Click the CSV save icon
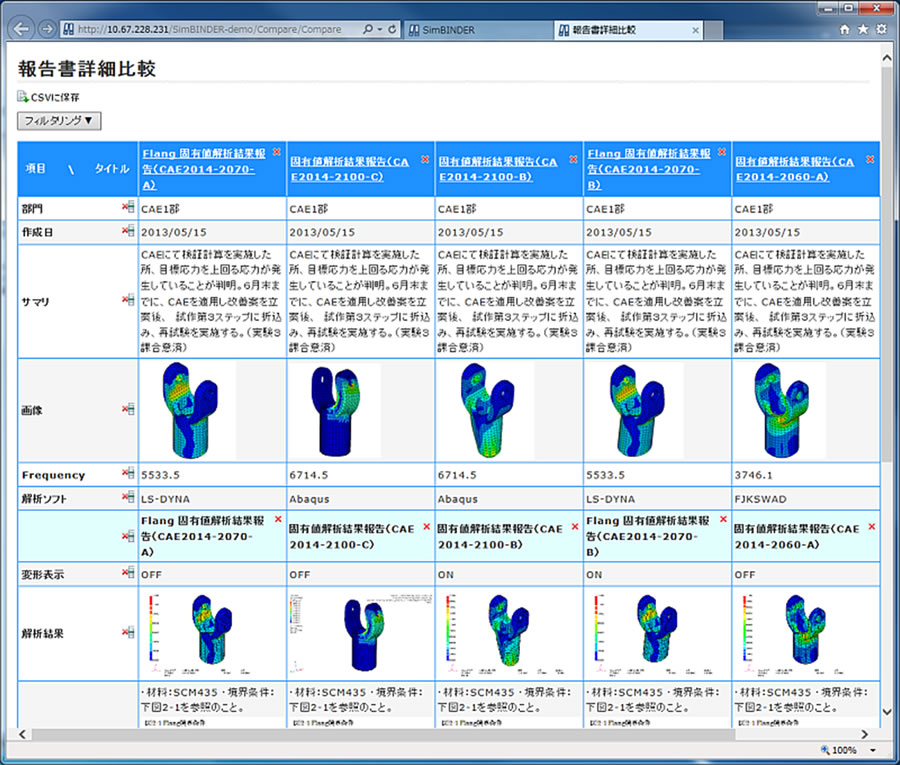This screenshot has height=765, width=900. tap(23, 97)
